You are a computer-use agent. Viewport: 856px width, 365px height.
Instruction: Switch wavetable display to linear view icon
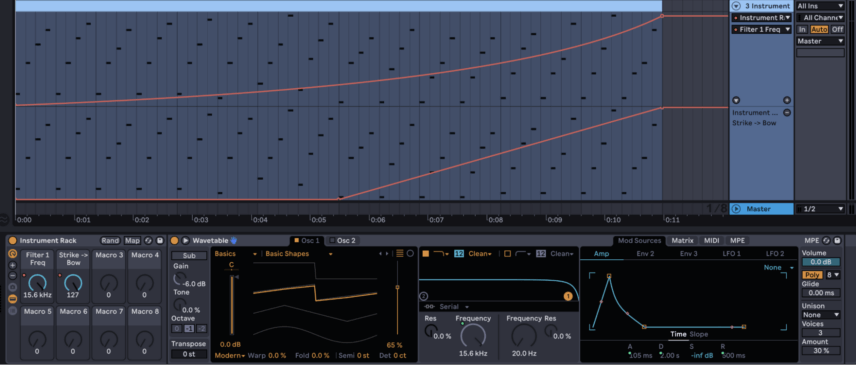click(400, 253)
